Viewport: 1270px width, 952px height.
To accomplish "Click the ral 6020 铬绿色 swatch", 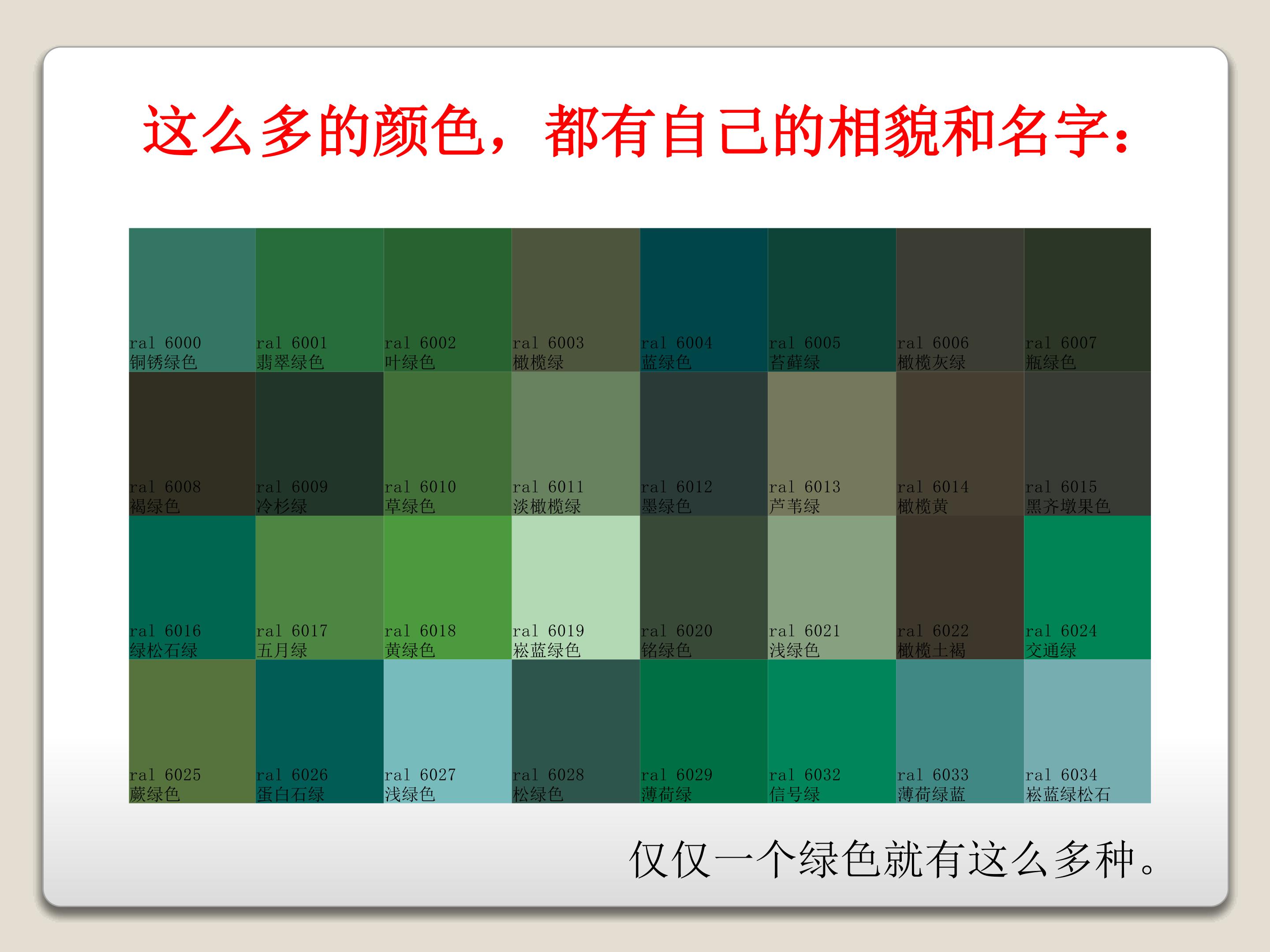I will click(704, 588).
